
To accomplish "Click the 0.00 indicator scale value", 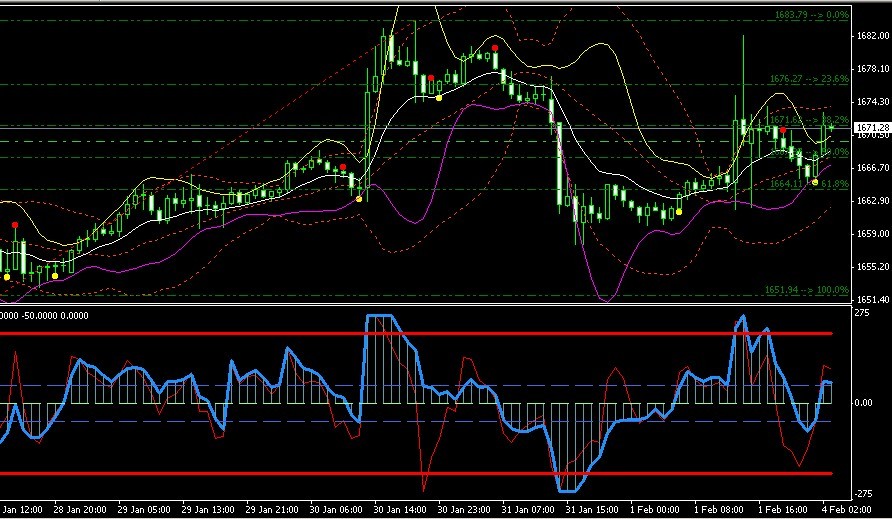I will pos(864,403).
